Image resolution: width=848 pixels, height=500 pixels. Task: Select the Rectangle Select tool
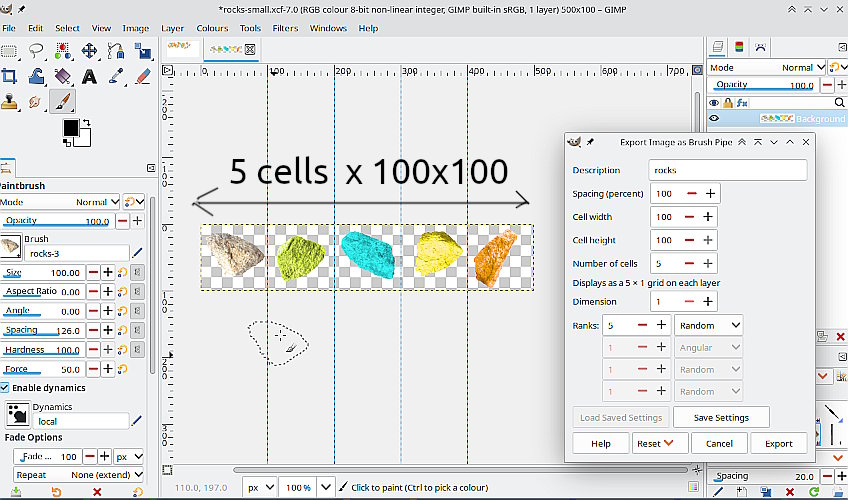click(10, 50)
